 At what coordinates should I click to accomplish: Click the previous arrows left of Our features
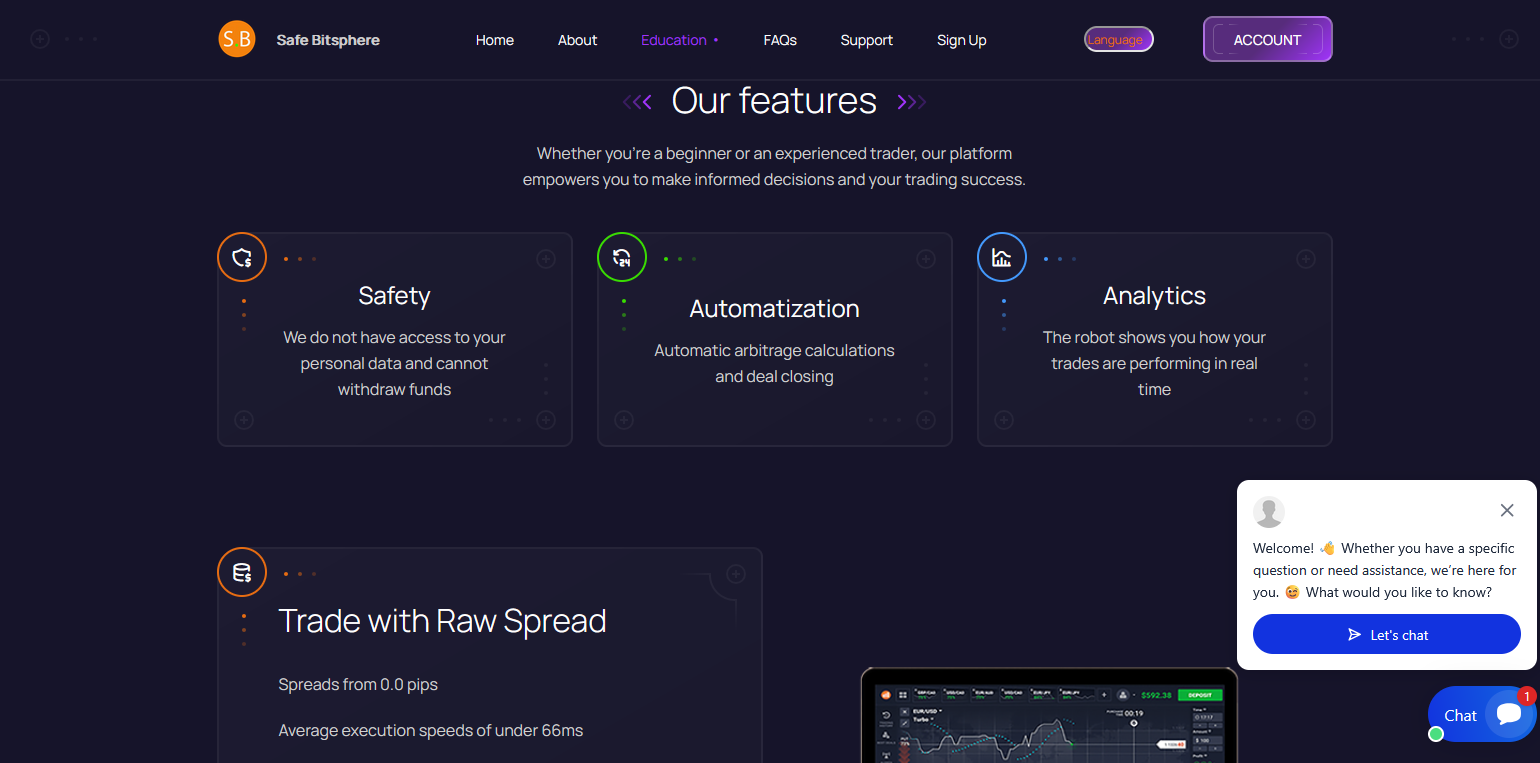pyautogui.click(x=637, y=101)
